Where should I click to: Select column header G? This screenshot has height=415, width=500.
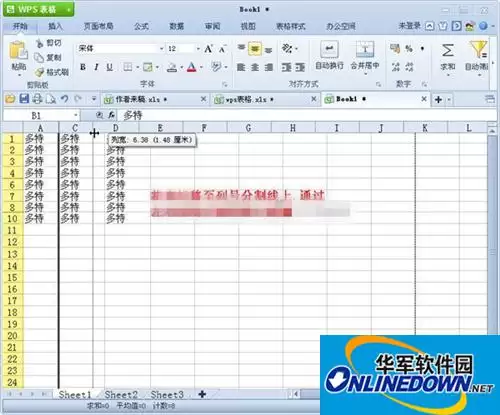[x=248, y=128]
